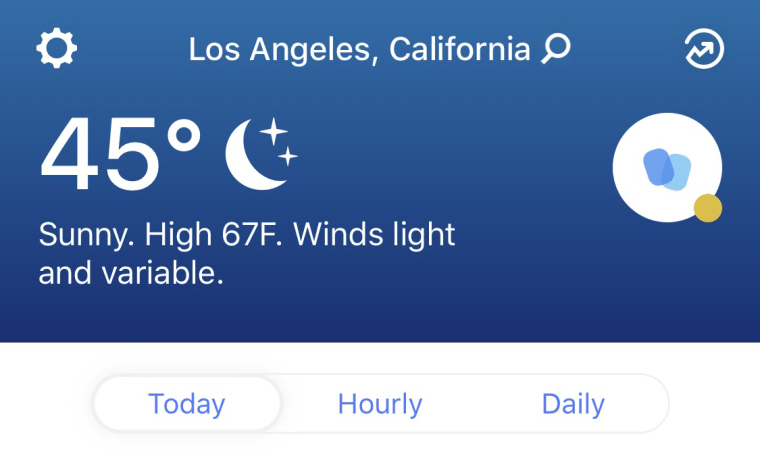Click the 'and variable.' forecast line
Viewport: 760px width, 452px height.
click(x=131, y=273)
